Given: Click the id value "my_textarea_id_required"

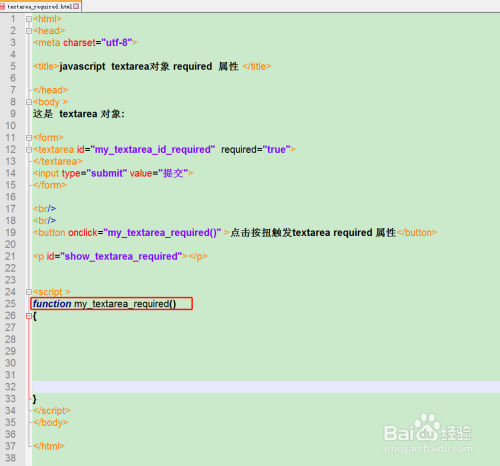Looking at the screenshot, I should click(152, 150).
